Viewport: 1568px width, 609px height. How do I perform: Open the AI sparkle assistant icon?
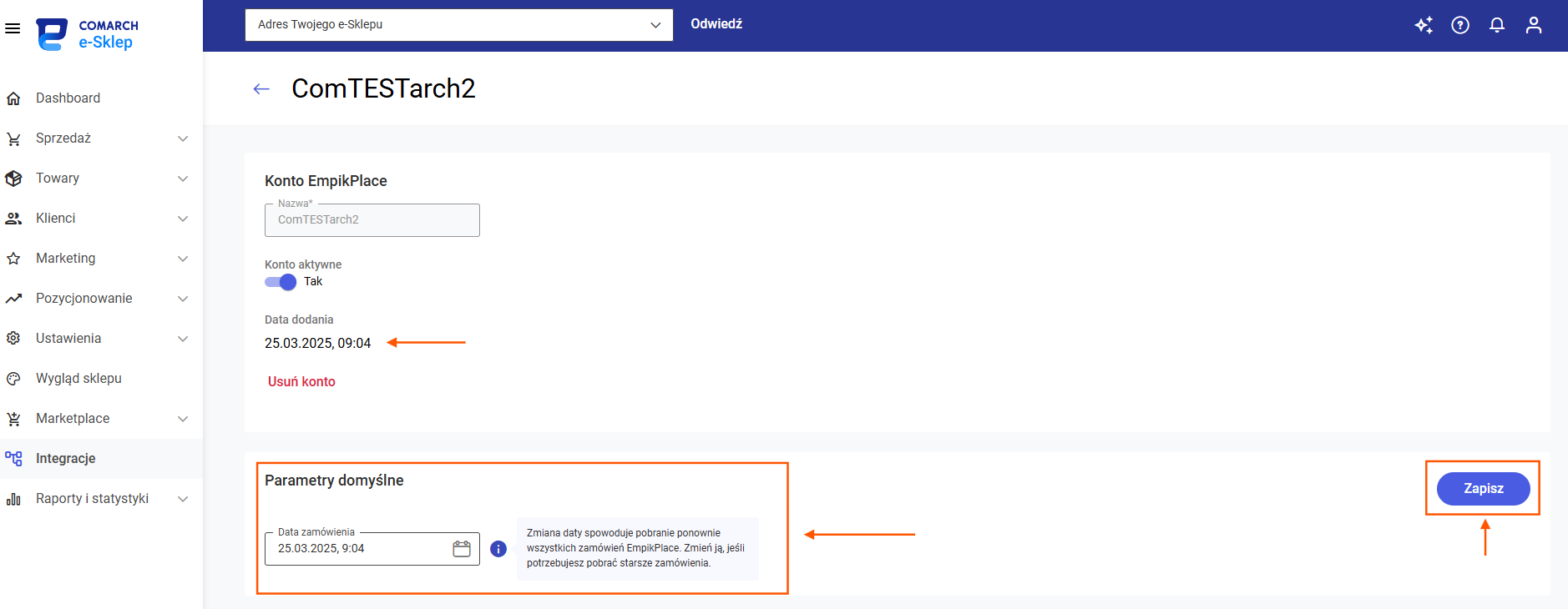click(1424, 25)
